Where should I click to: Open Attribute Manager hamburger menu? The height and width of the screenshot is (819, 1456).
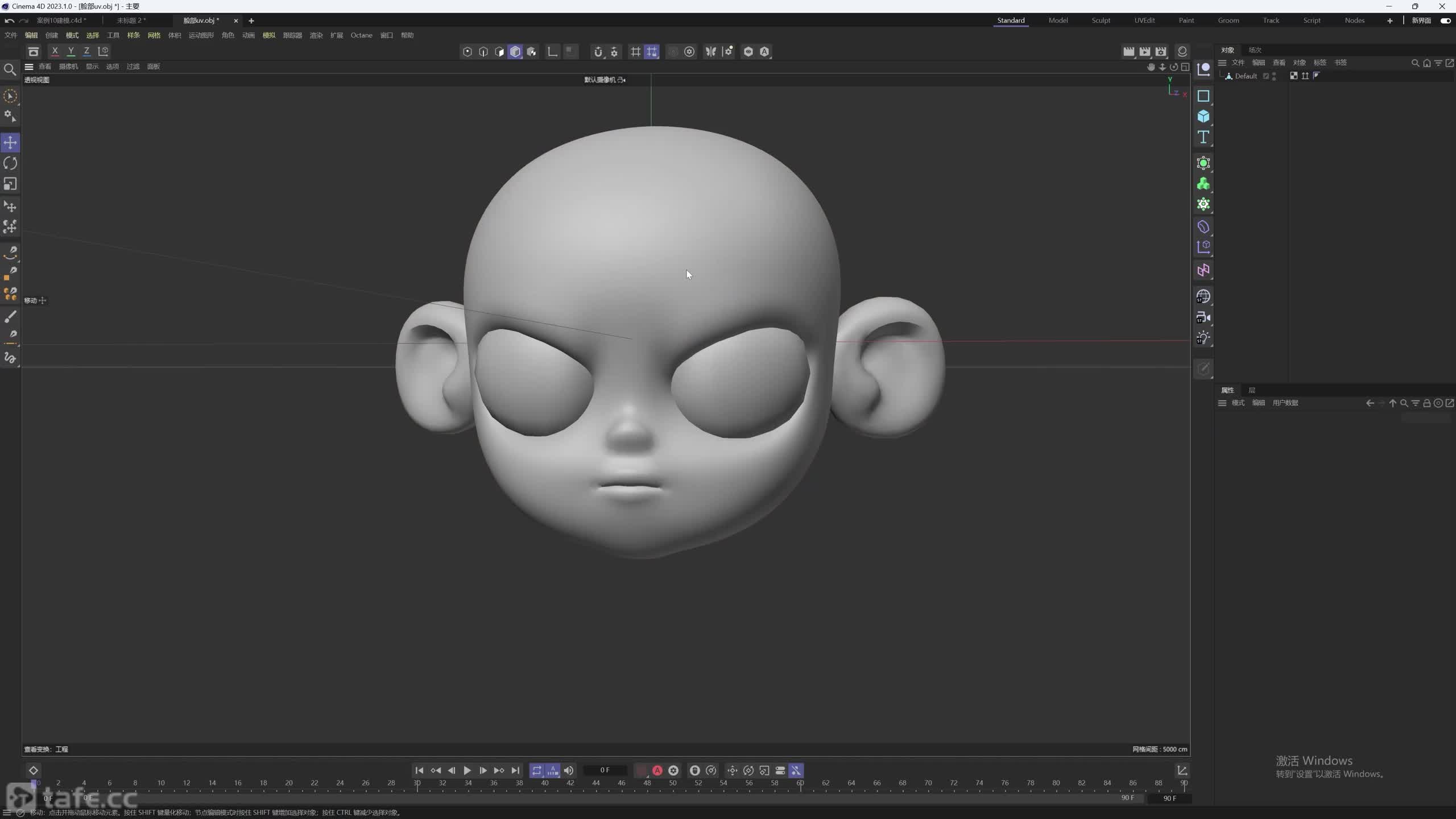(x=1222, y=403)
